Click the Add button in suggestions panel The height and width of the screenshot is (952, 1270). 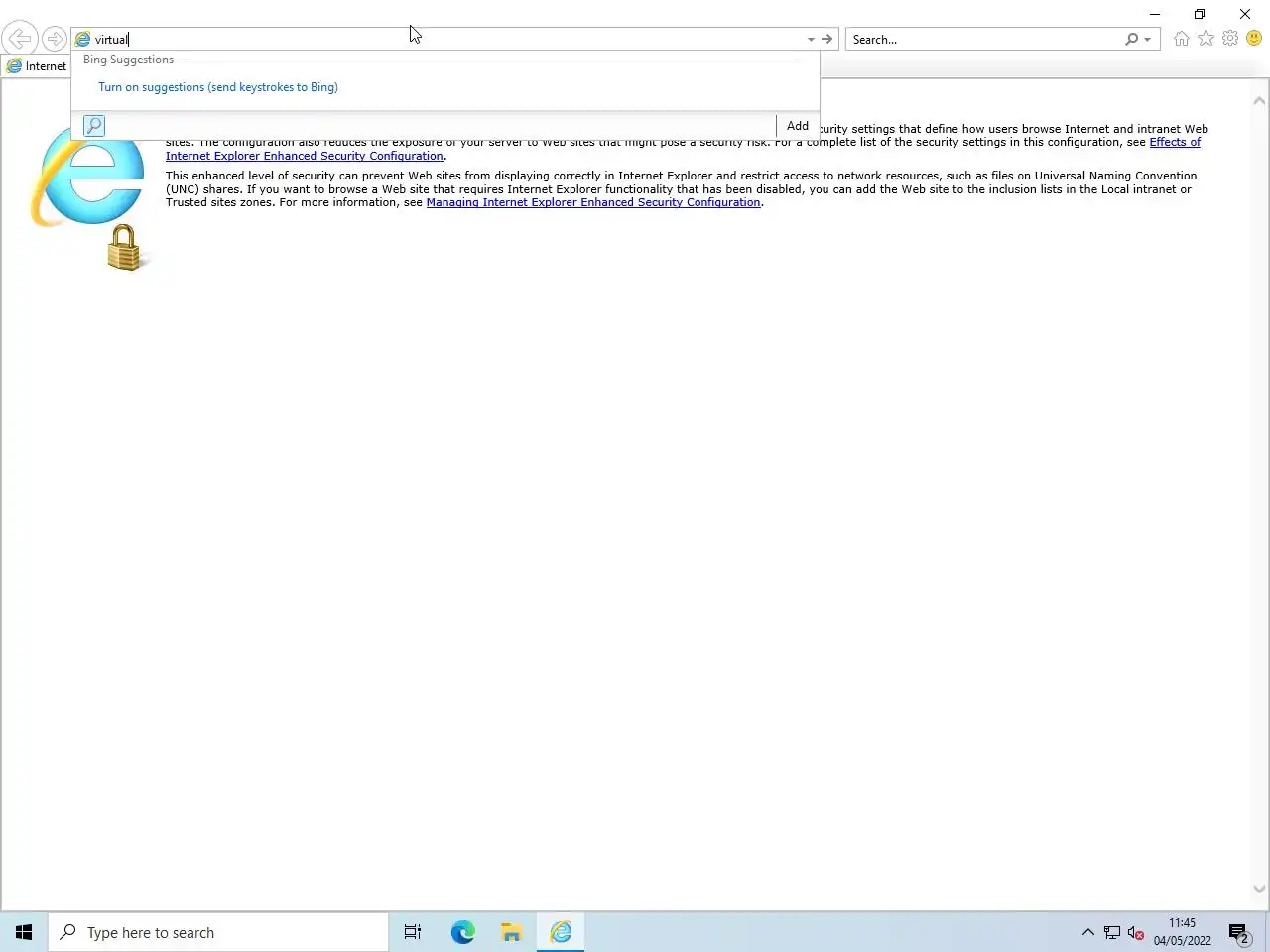click(x=798, y=126)
